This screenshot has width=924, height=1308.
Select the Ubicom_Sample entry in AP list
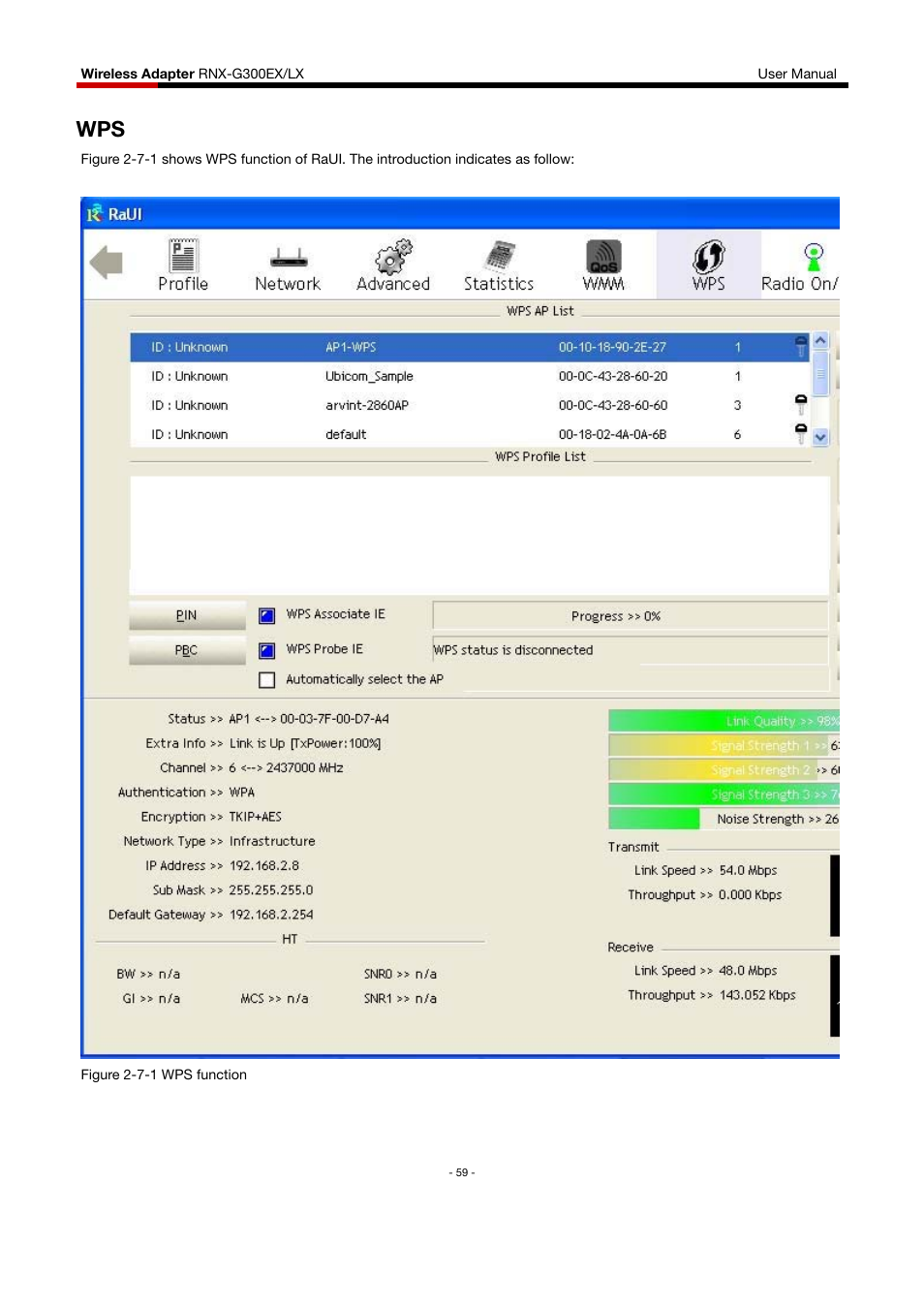pos(470,376)
